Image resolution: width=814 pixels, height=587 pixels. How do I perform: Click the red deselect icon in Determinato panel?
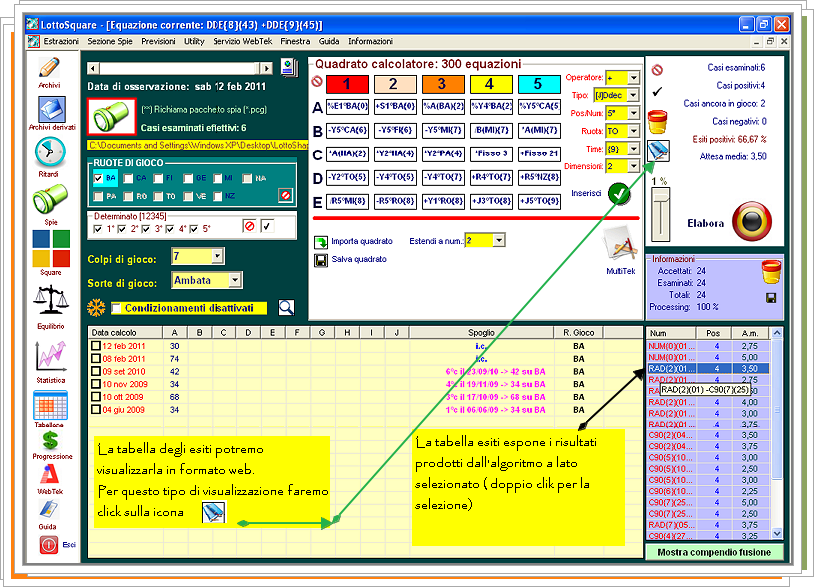[x=250, y=226]
